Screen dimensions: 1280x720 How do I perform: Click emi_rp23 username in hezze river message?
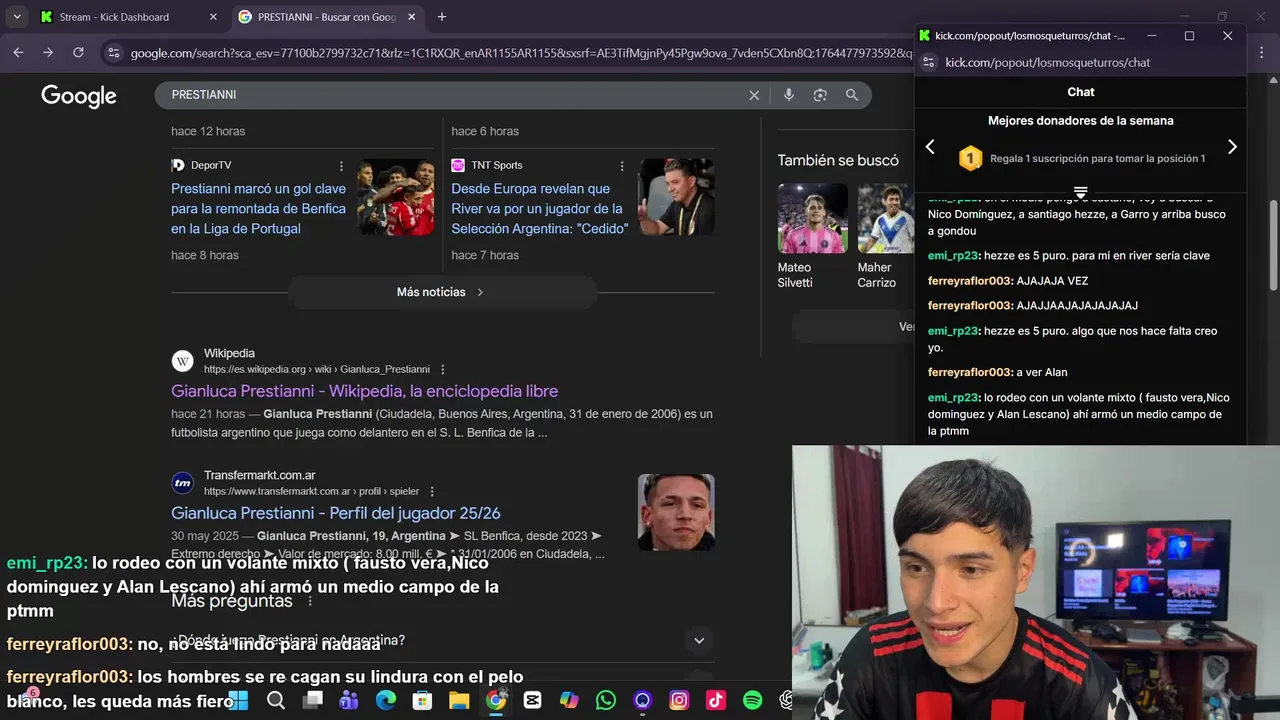[953, 256]
